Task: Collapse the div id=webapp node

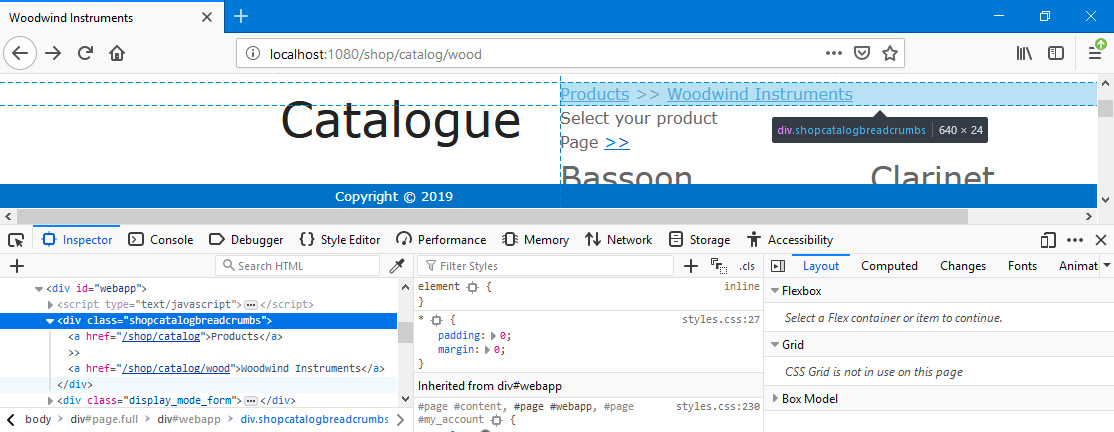Action: coord(38,288)
